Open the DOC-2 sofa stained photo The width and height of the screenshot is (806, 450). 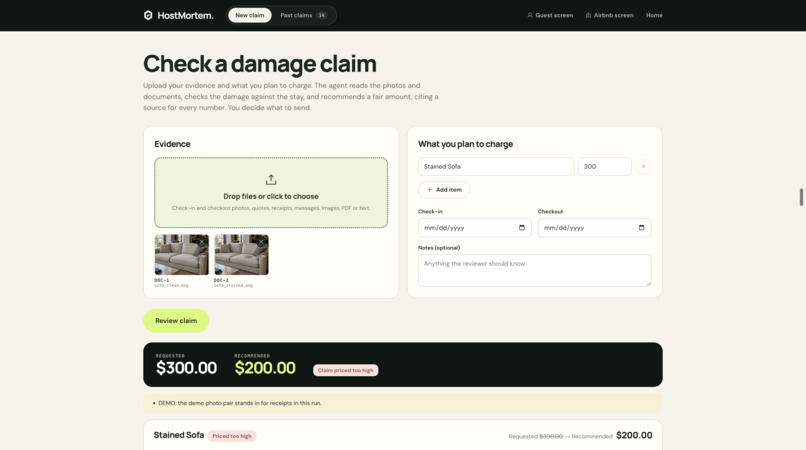pyautogui.click(x=241, y=255)
